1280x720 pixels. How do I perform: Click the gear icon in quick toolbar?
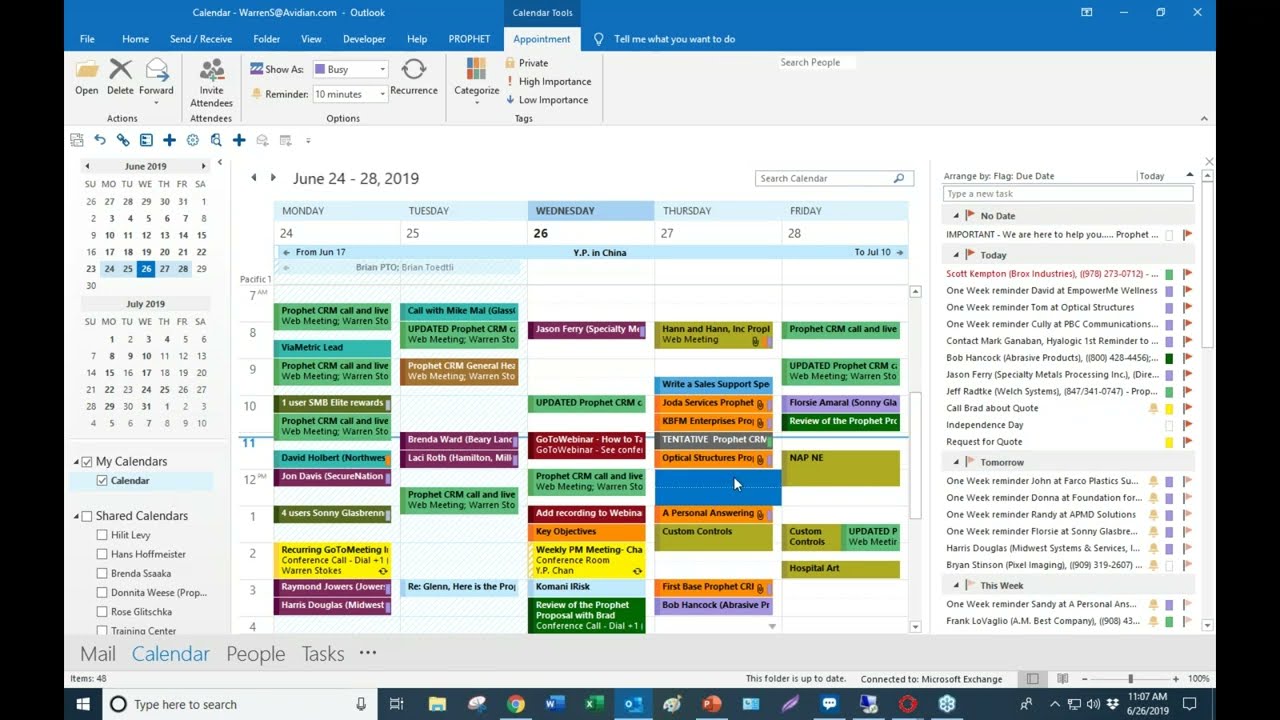pyautogui.click(x=193, y=140)
